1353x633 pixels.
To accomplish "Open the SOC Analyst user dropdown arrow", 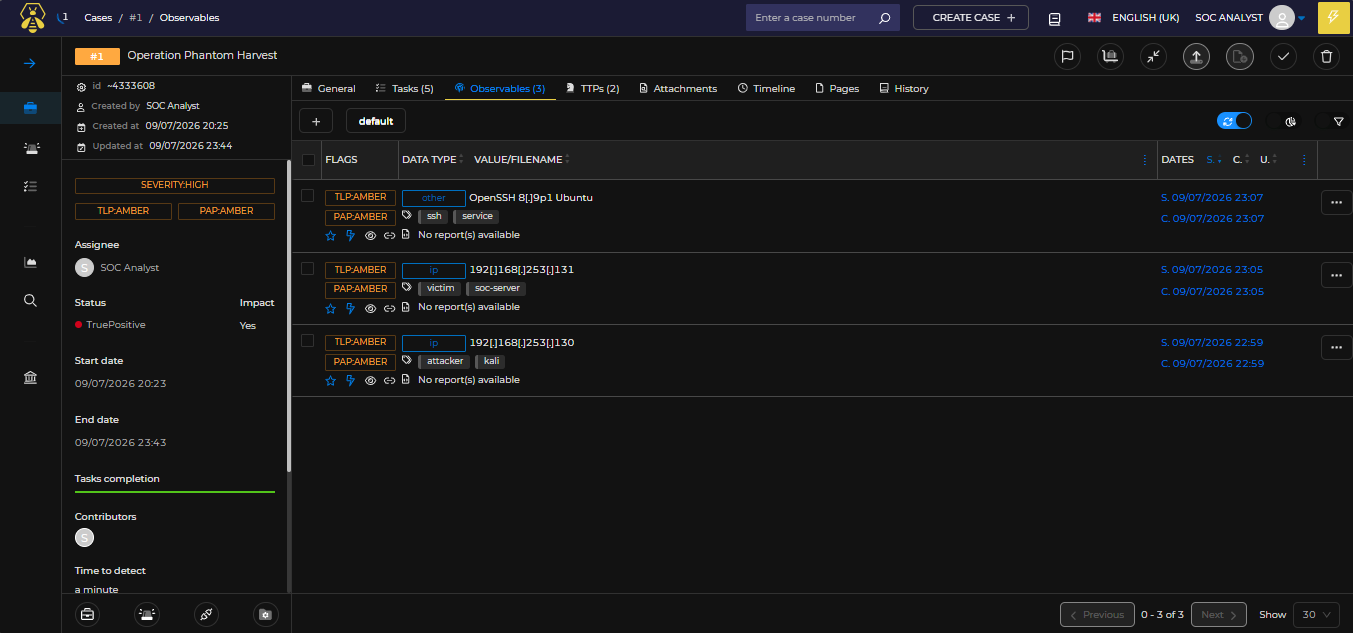I will tap(1301, 18).
